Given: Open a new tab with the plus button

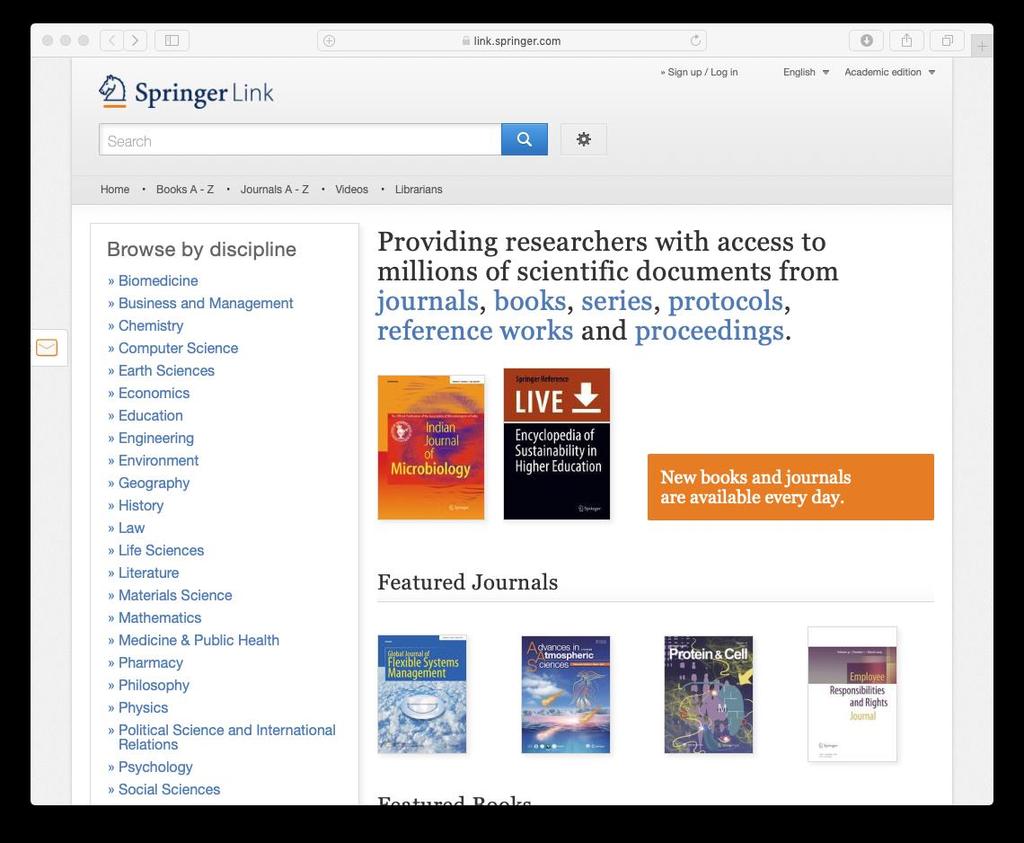Looking at the screenshot, I should tap(982, 46).
